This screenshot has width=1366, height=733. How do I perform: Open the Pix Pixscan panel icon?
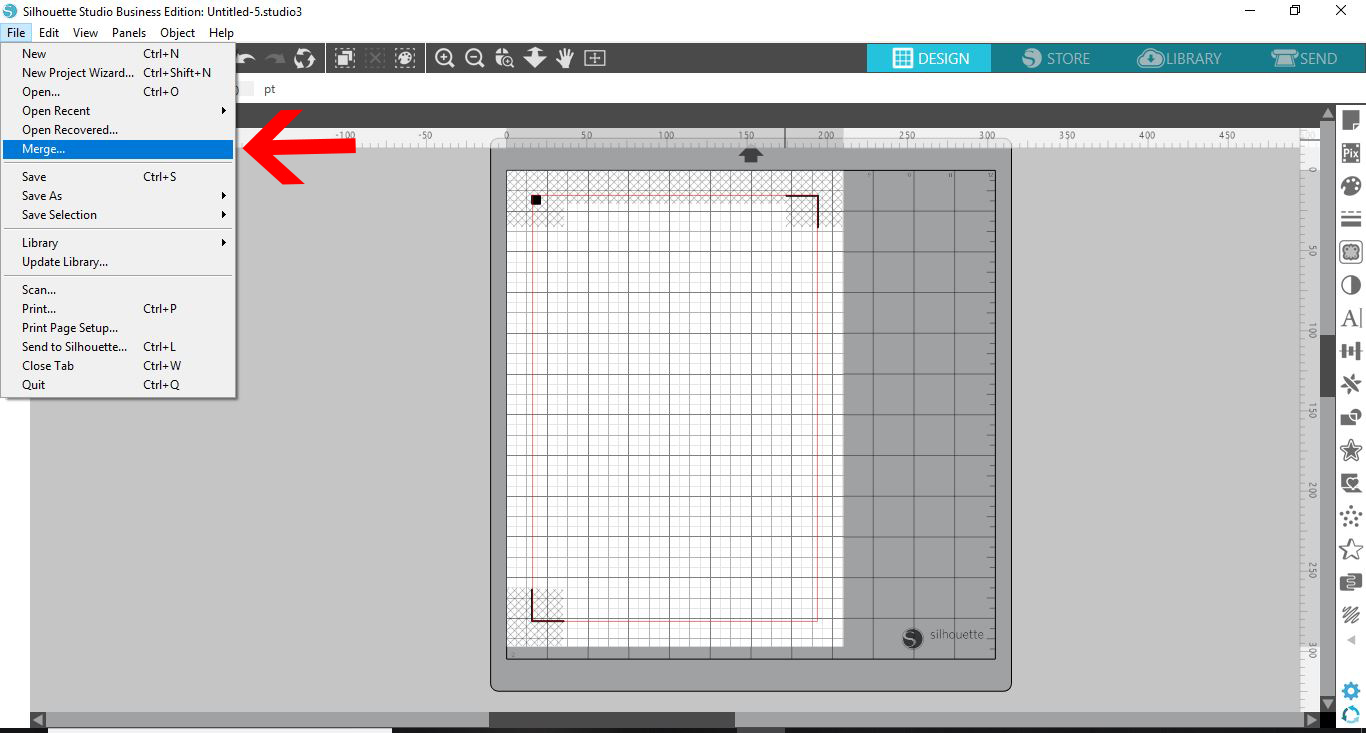coord(1351,153)
